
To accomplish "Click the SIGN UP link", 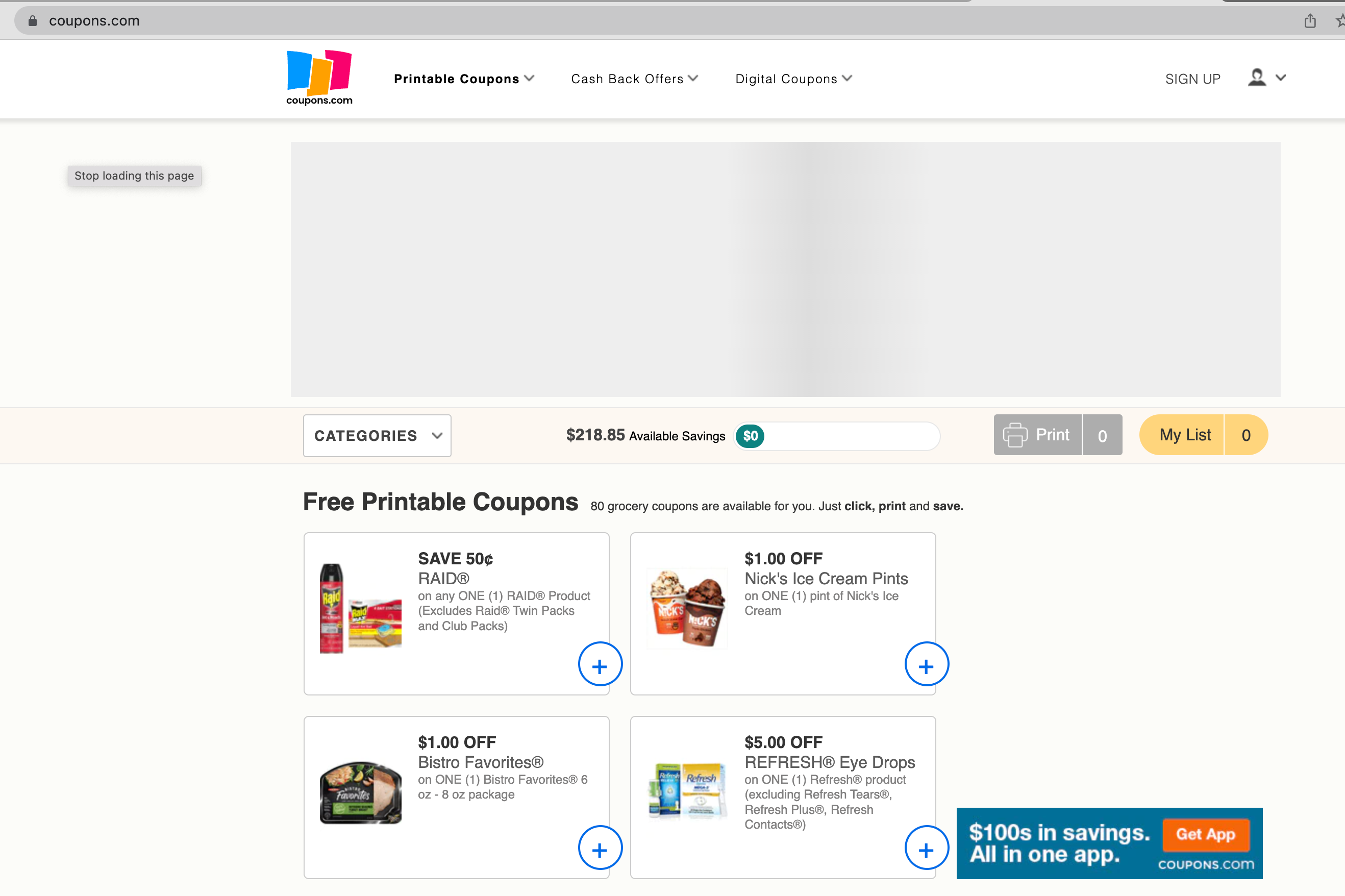I will pyautogui.click(x=1192, y=79).
